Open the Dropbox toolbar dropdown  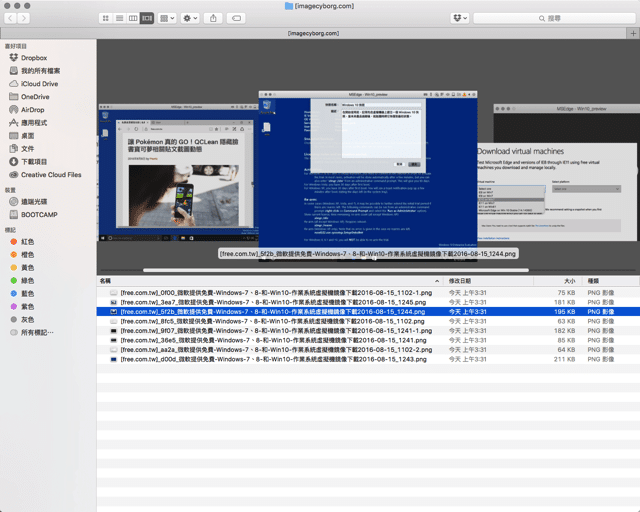coord(459,18)
